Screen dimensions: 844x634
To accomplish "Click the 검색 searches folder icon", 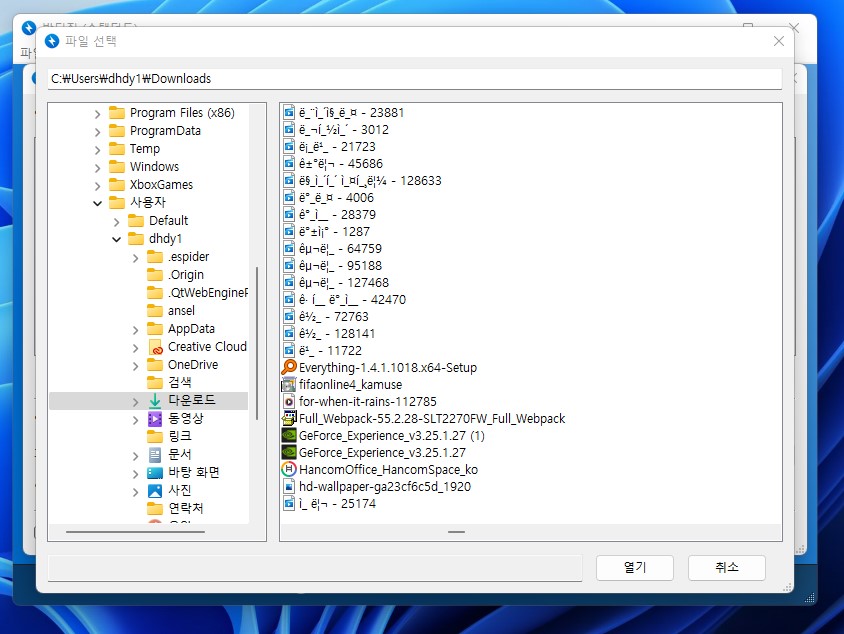I will pos(155,382).
